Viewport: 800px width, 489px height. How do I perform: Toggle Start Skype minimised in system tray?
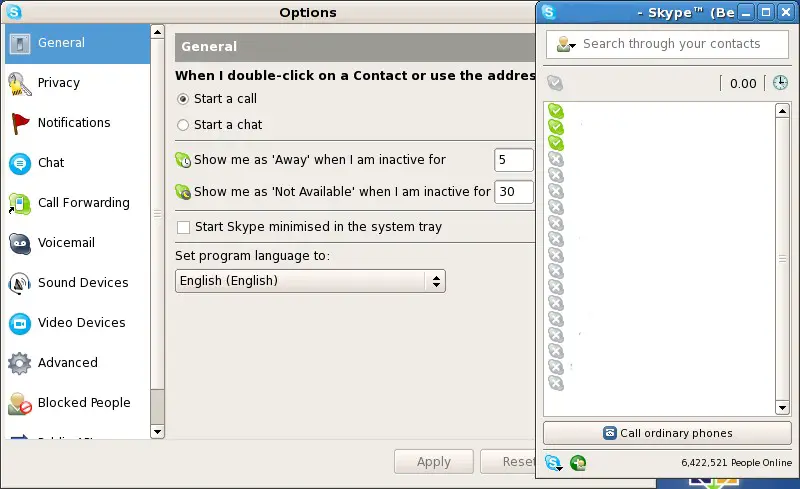(x=184, y=227)
